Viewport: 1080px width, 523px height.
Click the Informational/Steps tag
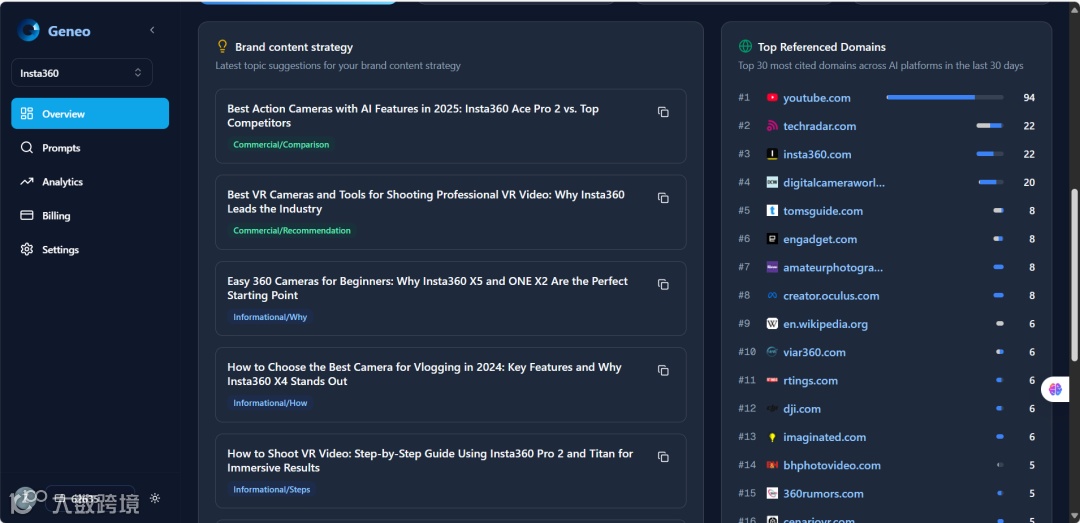(x=271, y=489)
